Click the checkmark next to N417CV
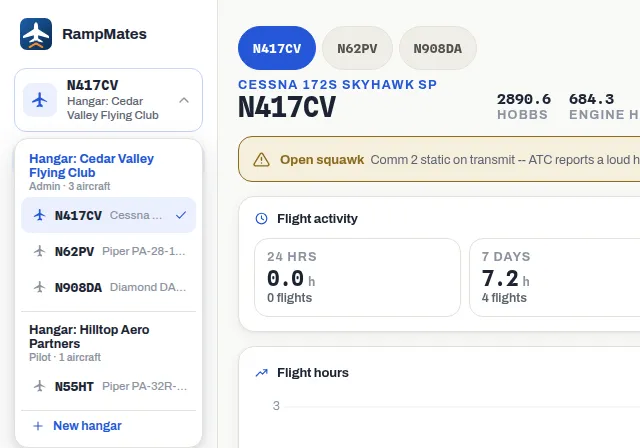 click(x=181, y=215)
